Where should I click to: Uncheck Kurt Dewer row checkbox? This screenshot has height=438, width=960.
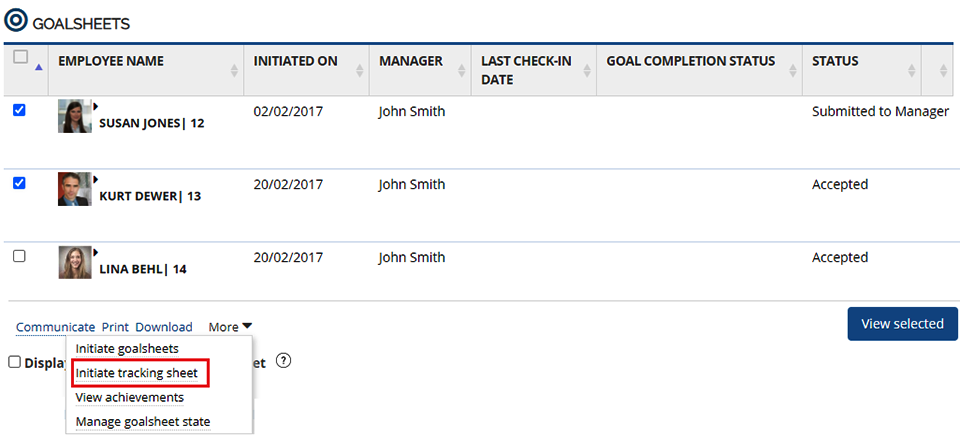tap(19, 183)
